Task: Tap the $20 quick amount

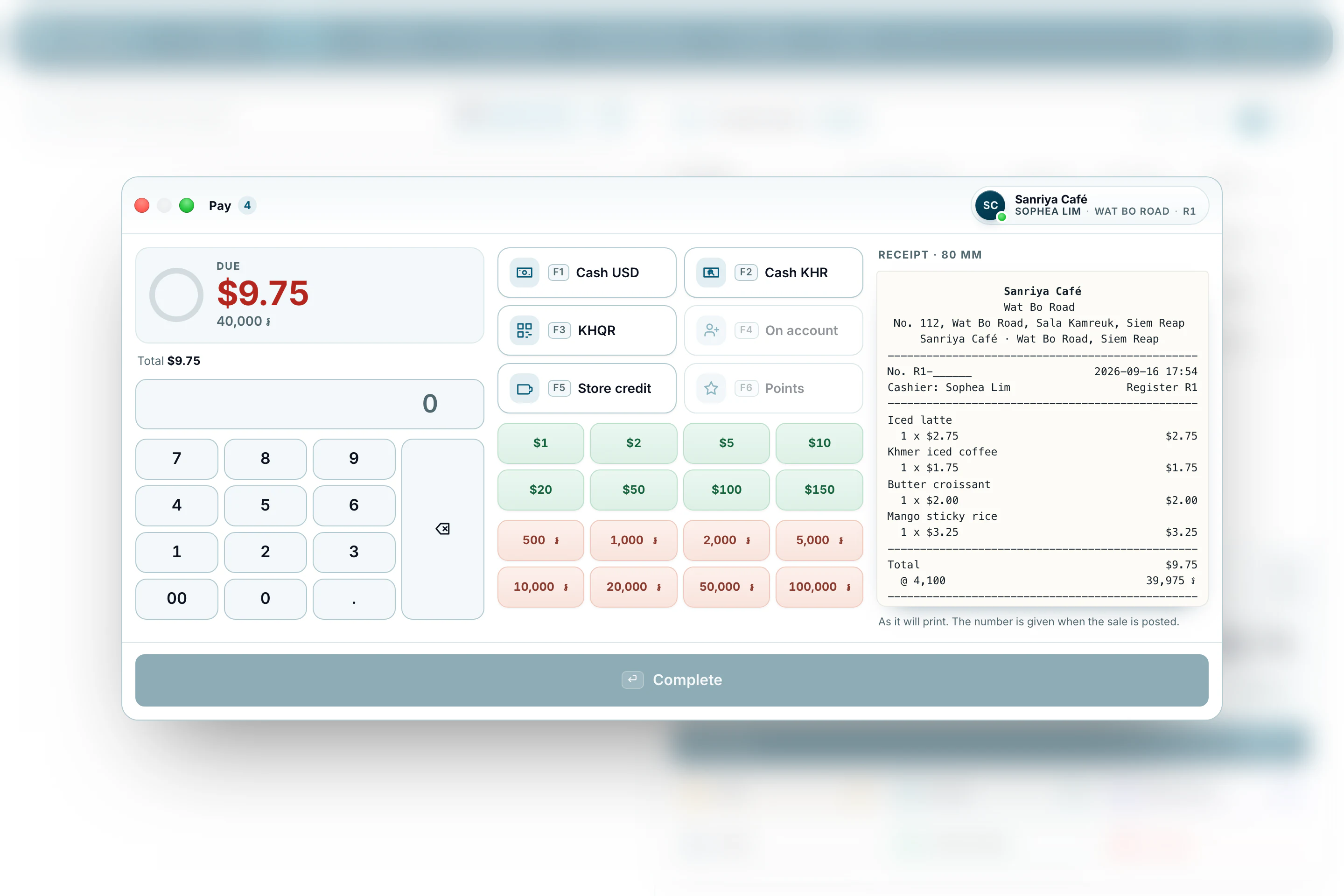Action: click(x=540, y=490)
